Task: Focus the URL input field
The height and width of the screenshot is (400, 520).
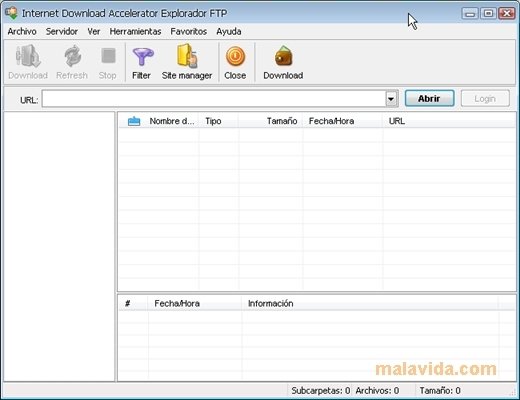Action: click(x=214, y=99)
